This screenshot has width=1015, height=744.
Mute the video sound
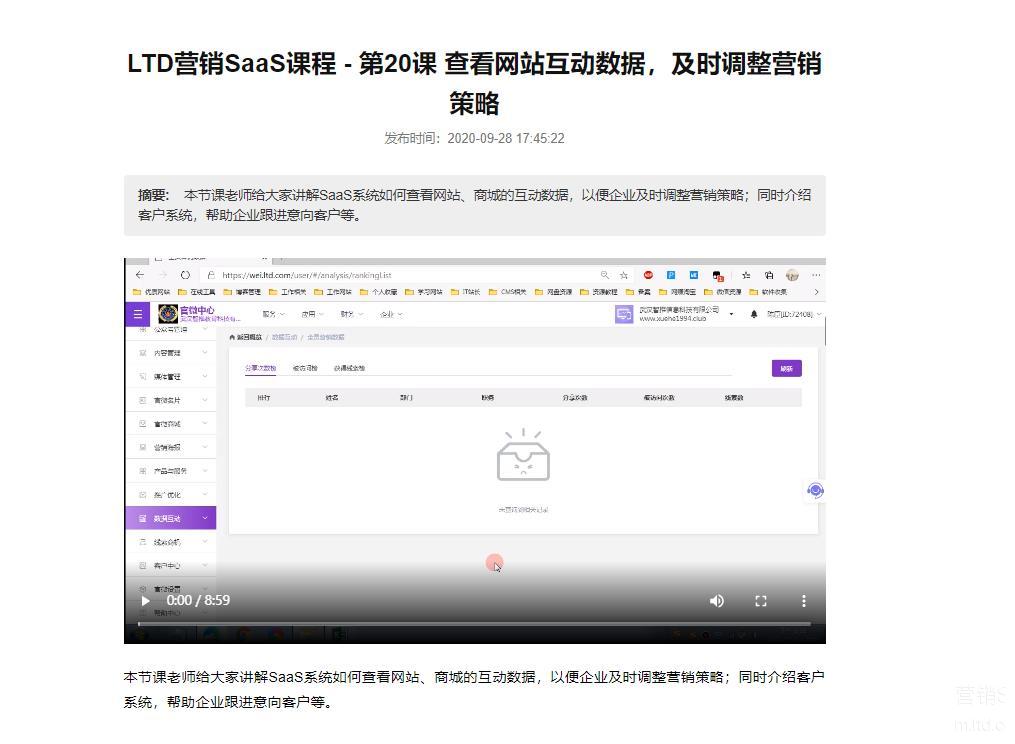point(716,601)
